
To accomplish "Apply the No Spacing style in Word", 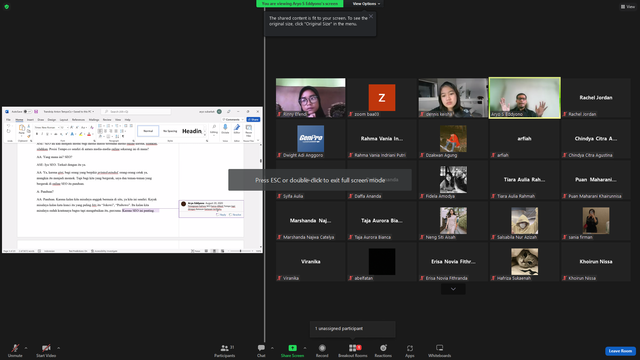I will click(x=170, y=131).
